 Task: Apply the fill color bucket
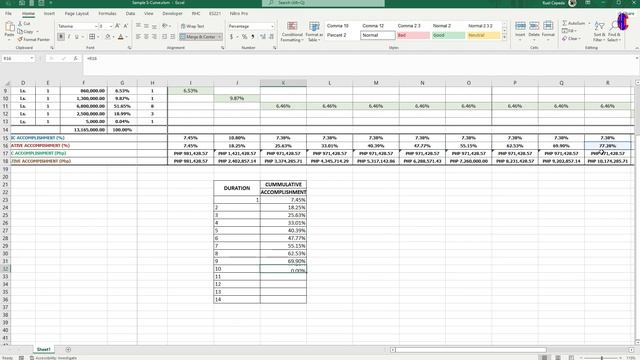(108, 37)
